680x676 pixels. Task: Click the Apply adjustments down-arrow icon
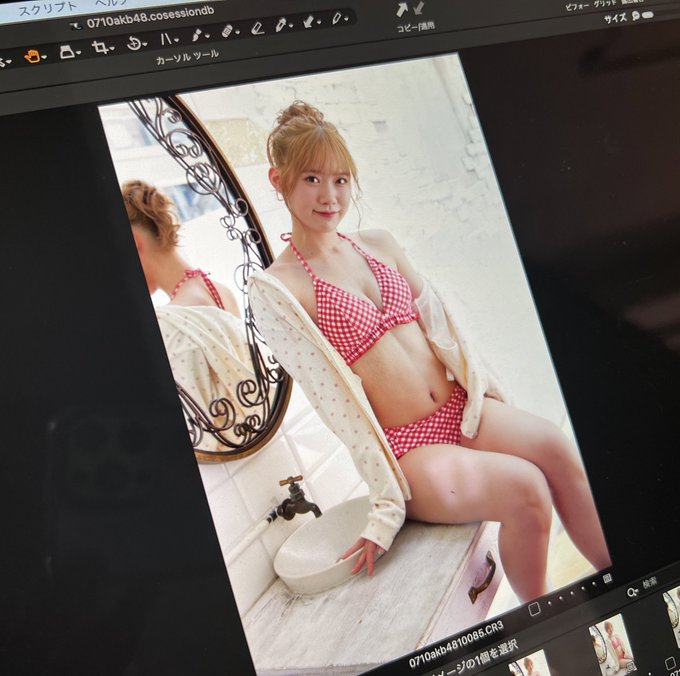[x=418, y=8]
